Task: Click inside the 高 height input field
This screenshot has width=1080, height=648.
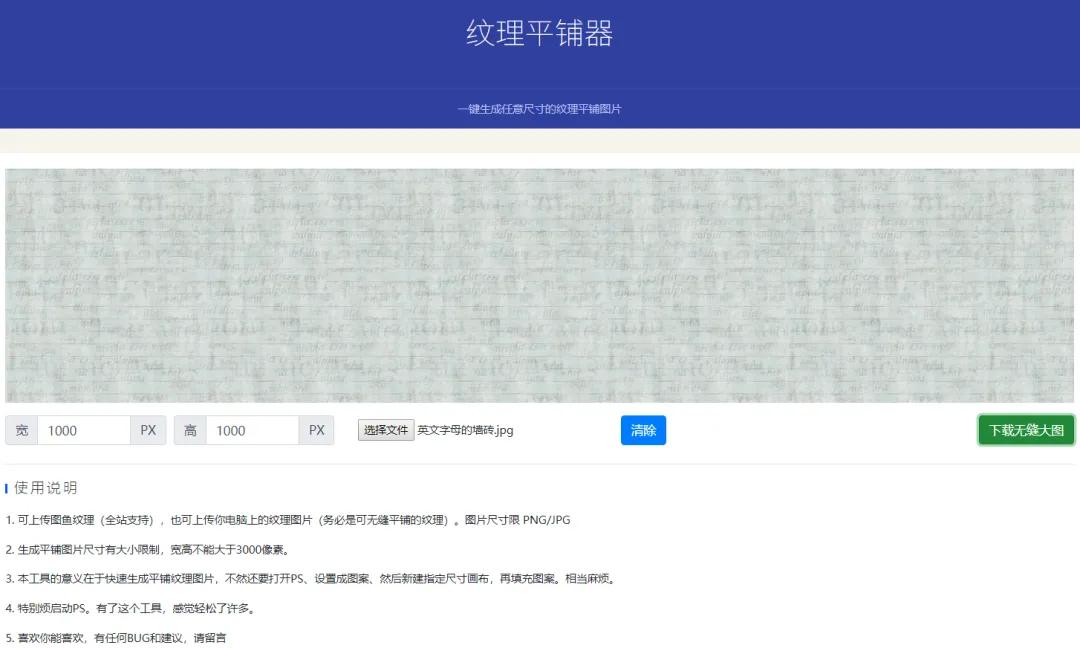Action: pyautogui.click(x=253, y=430)
